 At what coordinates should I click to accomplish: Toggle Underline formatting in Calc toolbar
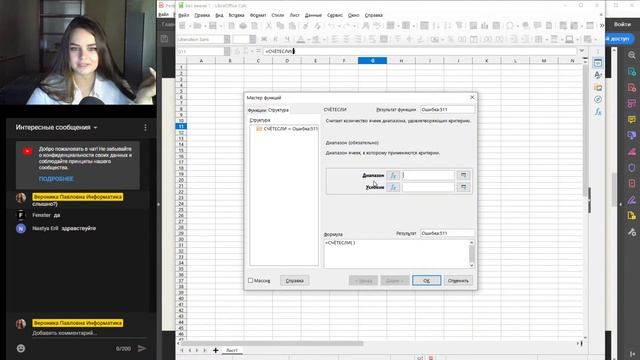pos(287,40)
